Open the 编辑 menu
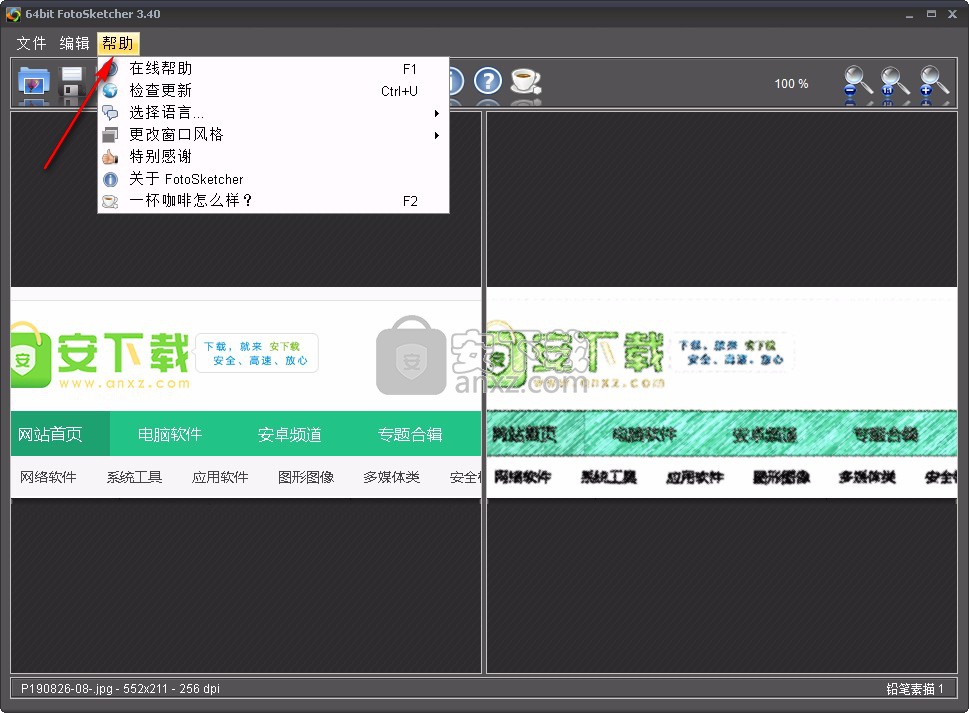Image resolution: width=969 pixels, height=713 pixels. (x=74, y=43)
